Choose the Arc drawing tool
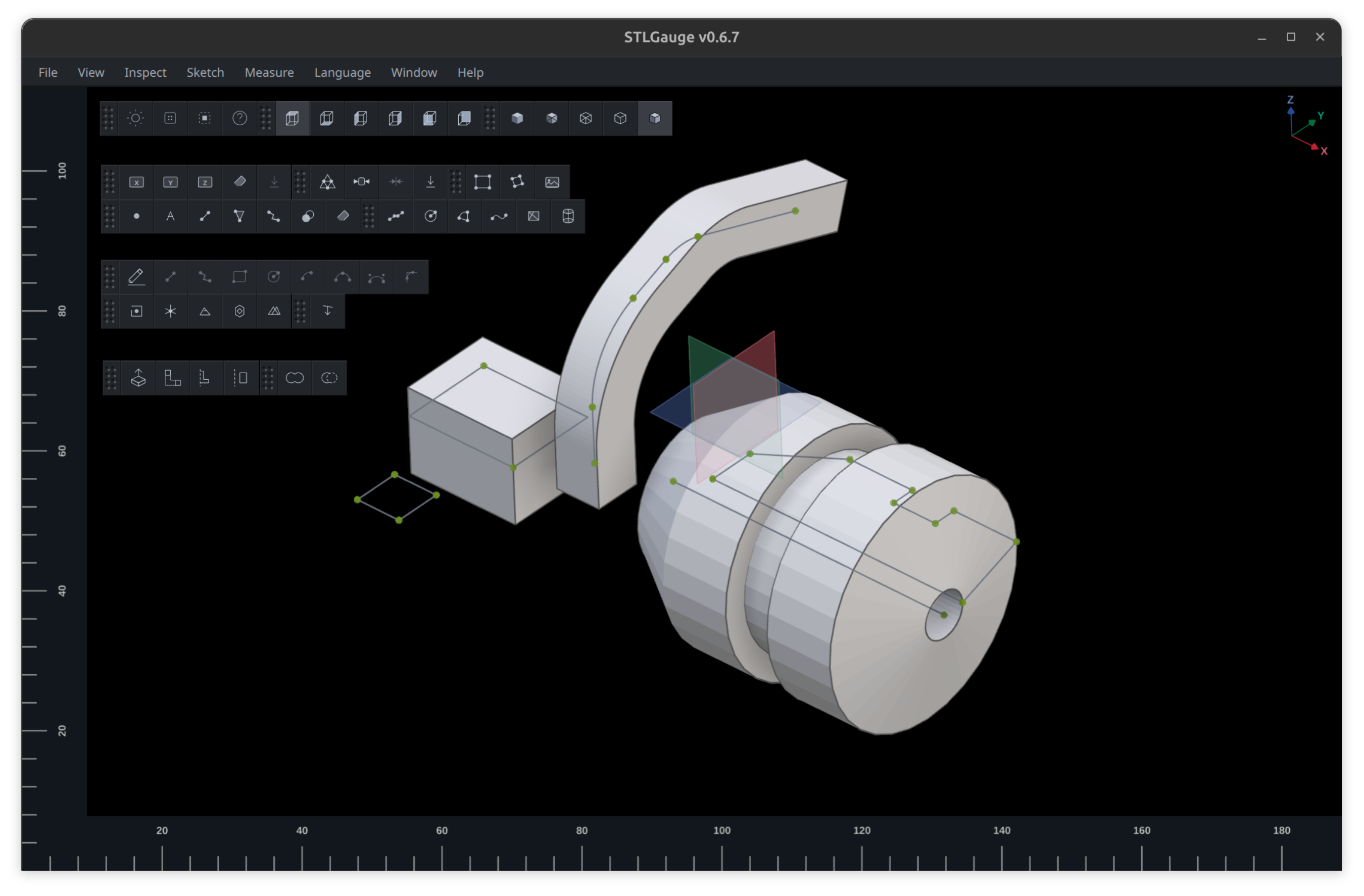The width and height of the screenshot is (1364, 896). coord(308,277)
